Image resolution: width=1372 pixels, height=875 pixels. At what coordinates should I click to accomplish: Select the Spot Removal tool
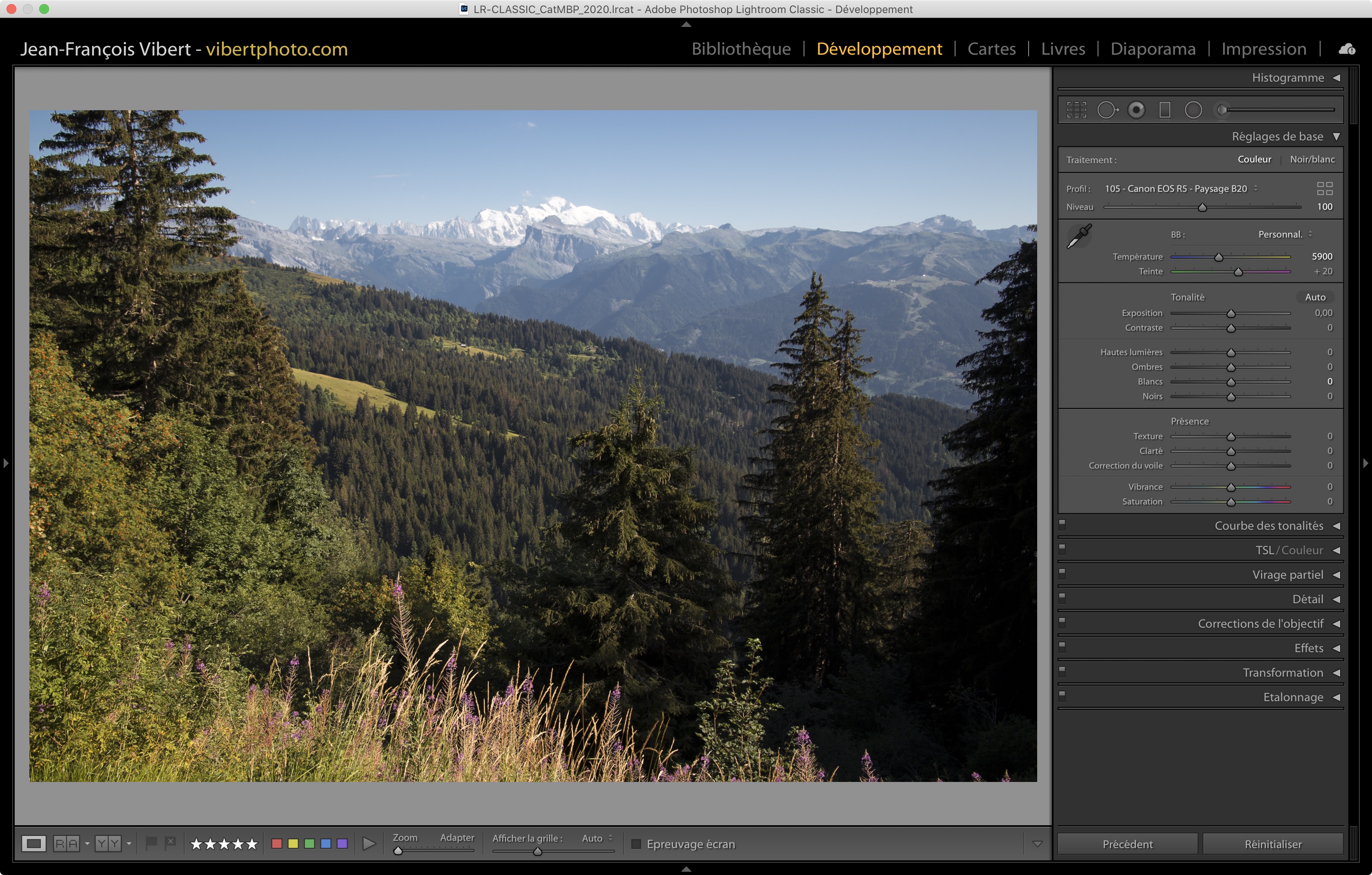1107,110
